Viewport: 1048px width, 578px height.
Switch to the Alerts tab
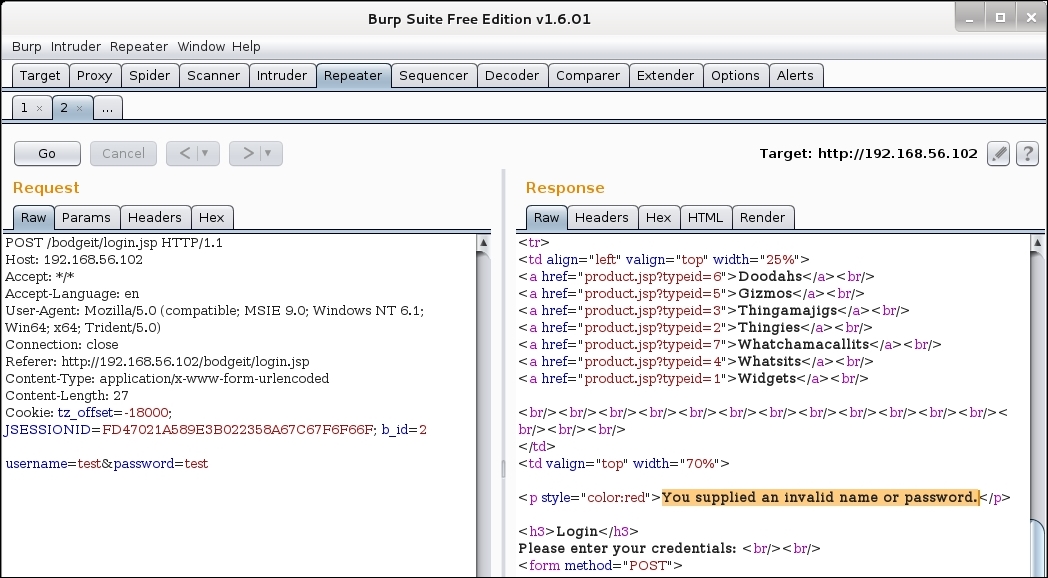pos(795,76)
